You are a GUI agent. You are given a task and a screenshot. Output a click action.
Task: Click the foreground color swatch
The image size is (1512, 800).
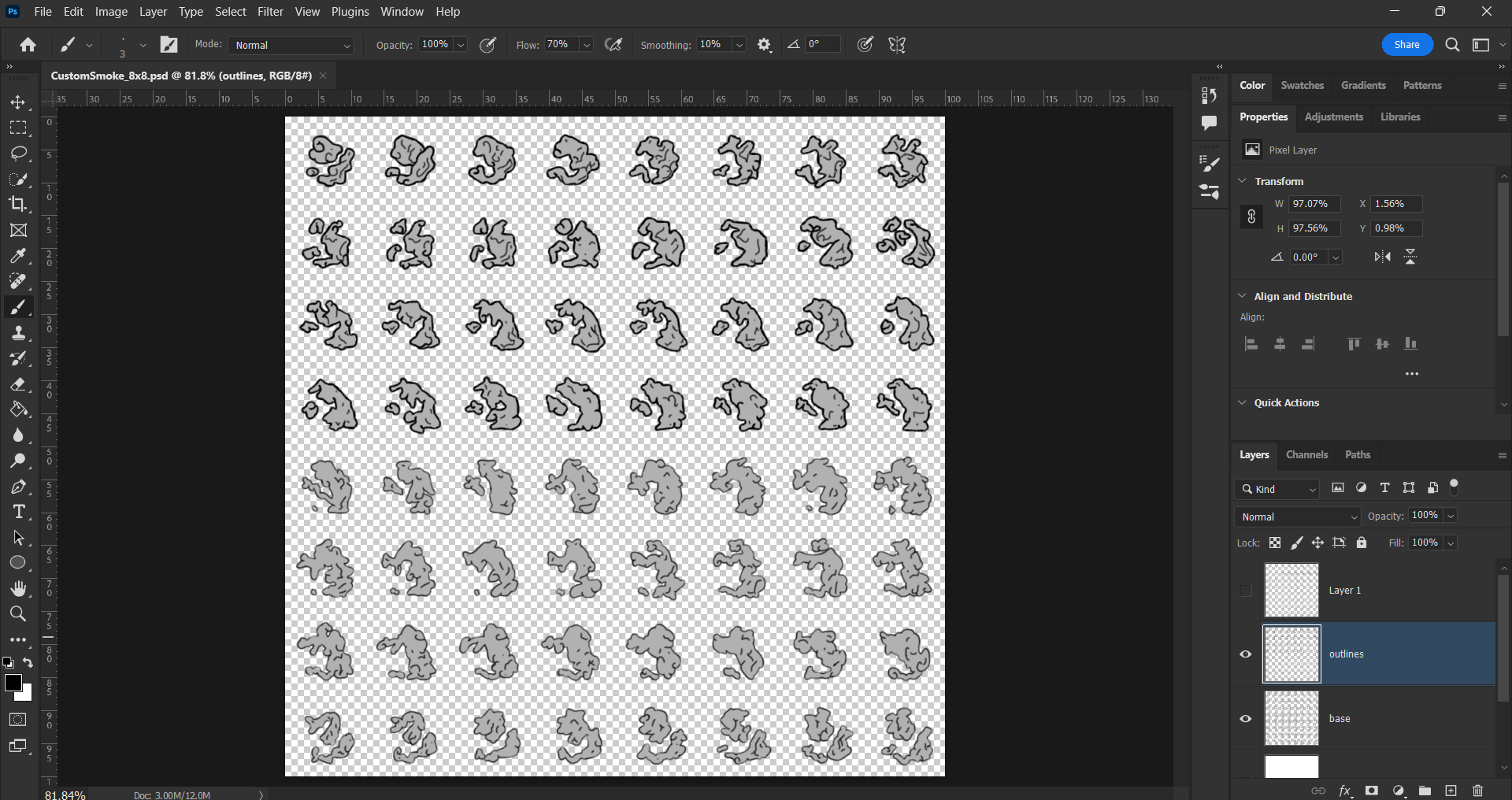(x=13, y=683)
